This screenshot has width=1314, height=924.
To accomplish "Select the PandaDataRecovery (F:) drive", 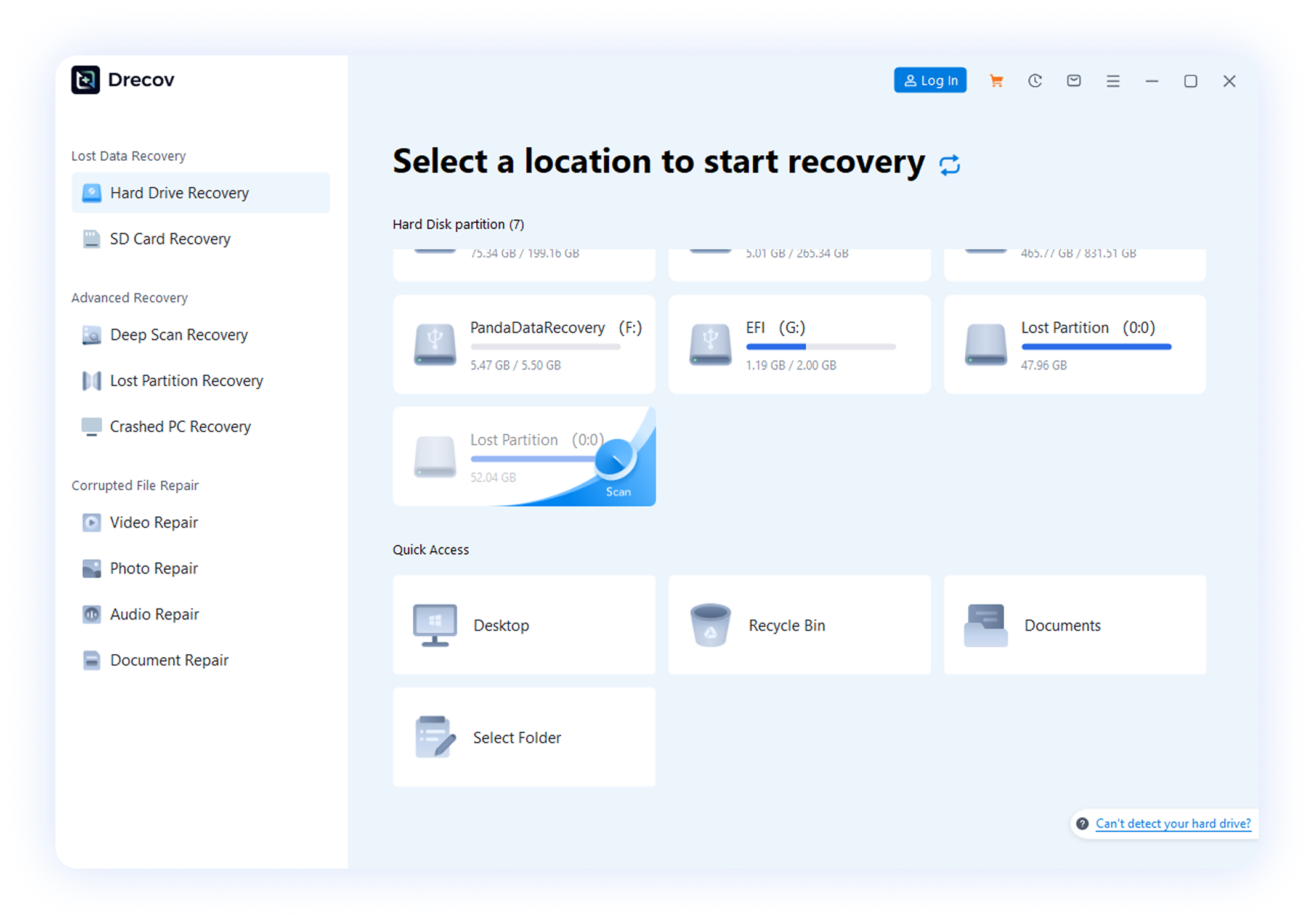I will (524, 344).
